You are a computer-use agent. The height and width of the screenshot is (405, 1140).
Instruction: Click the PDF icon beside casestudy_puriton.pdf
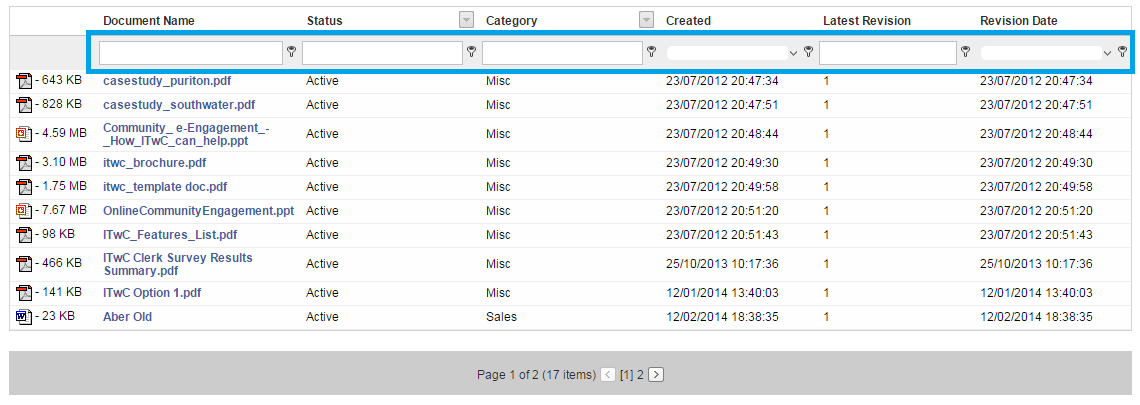tap(25, 81)
